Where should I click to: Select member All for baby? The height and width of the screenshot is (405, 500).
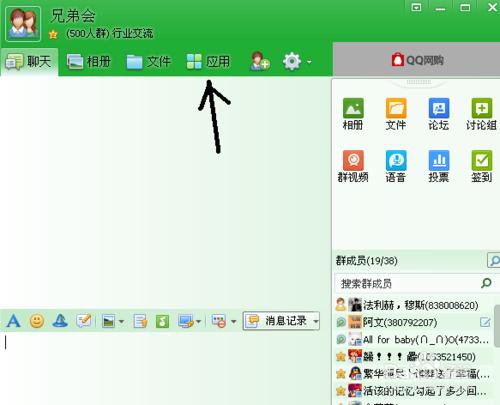pos(414,340)
